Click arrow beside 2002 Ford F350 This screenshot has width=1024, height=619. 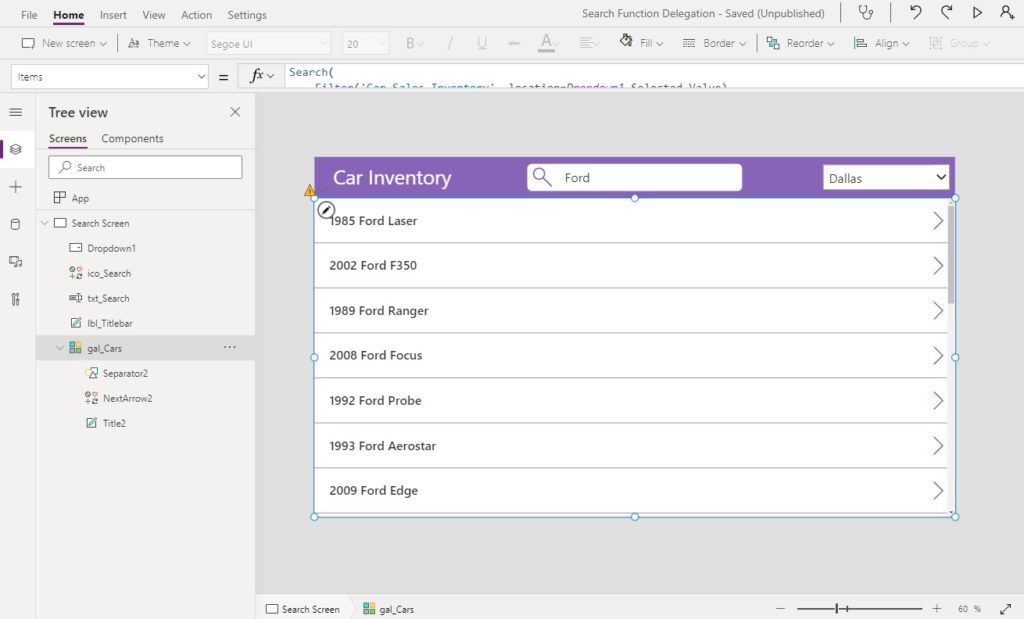pos(938,266)
